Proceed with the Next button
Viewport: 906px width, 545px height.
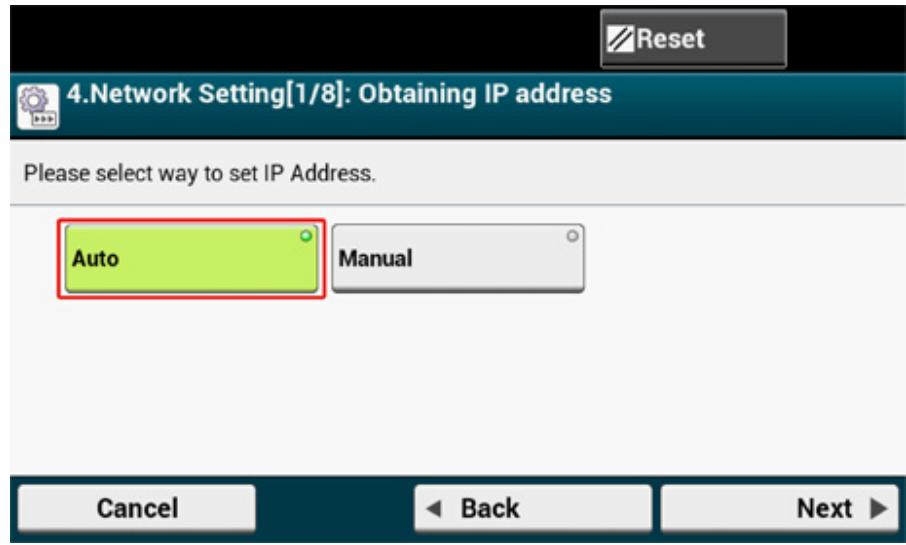[x=779, y=509]
